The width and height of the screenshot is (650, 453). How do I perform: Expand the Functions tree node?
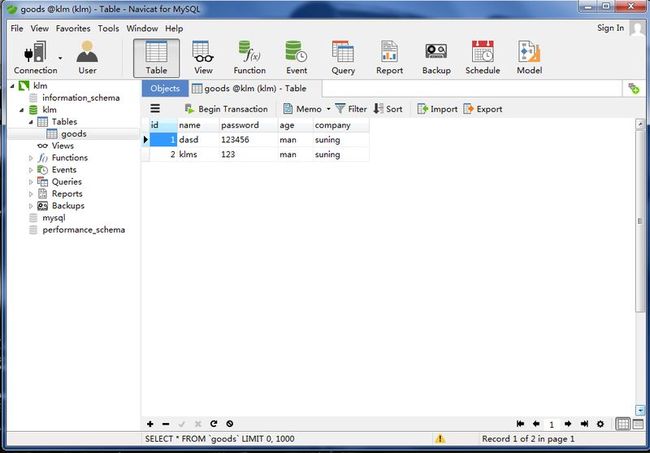(31, 158)
